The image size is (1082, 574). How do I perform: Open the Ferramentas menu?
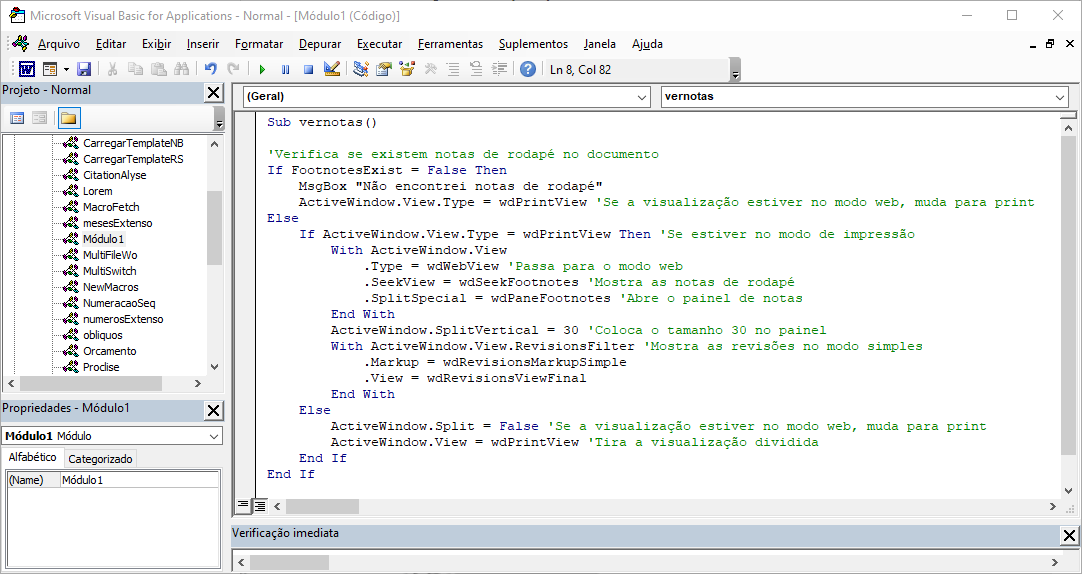(x=451, y=44)
